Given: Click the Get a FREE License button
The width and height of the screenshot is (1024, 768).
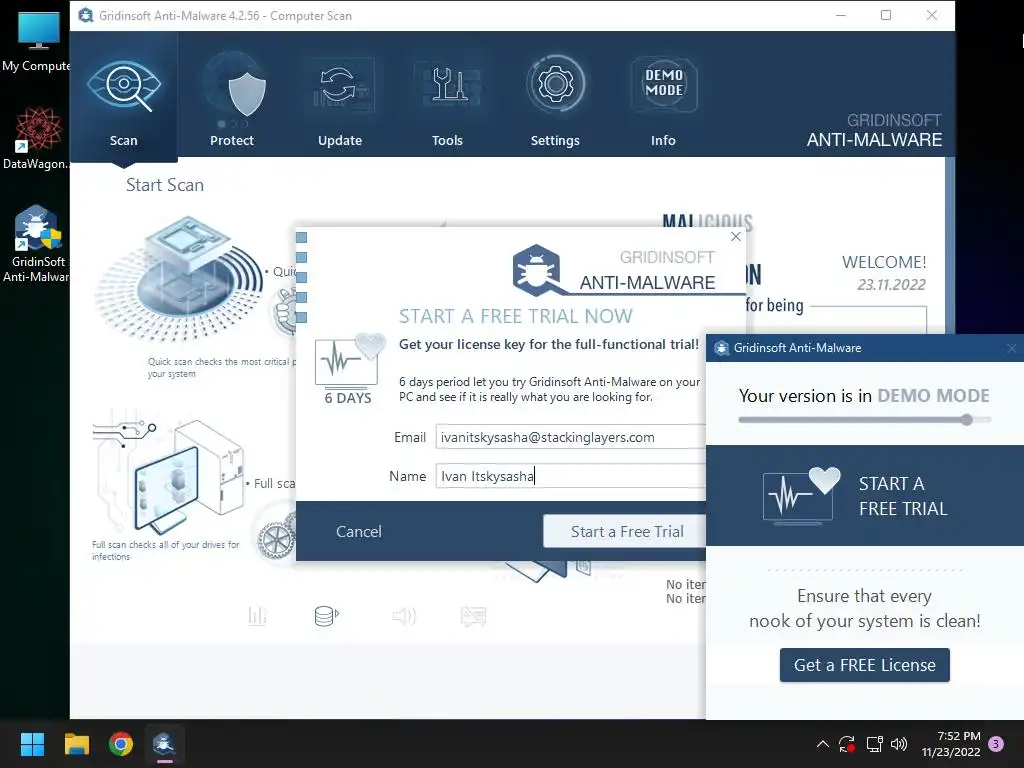Looking at the screenshot, I should (x=865, y=665).
